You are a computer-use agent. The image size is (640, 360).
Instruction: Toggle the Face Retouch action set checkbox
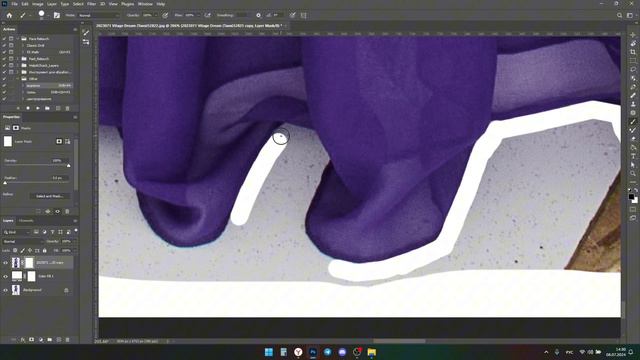(x=4, y=39)
